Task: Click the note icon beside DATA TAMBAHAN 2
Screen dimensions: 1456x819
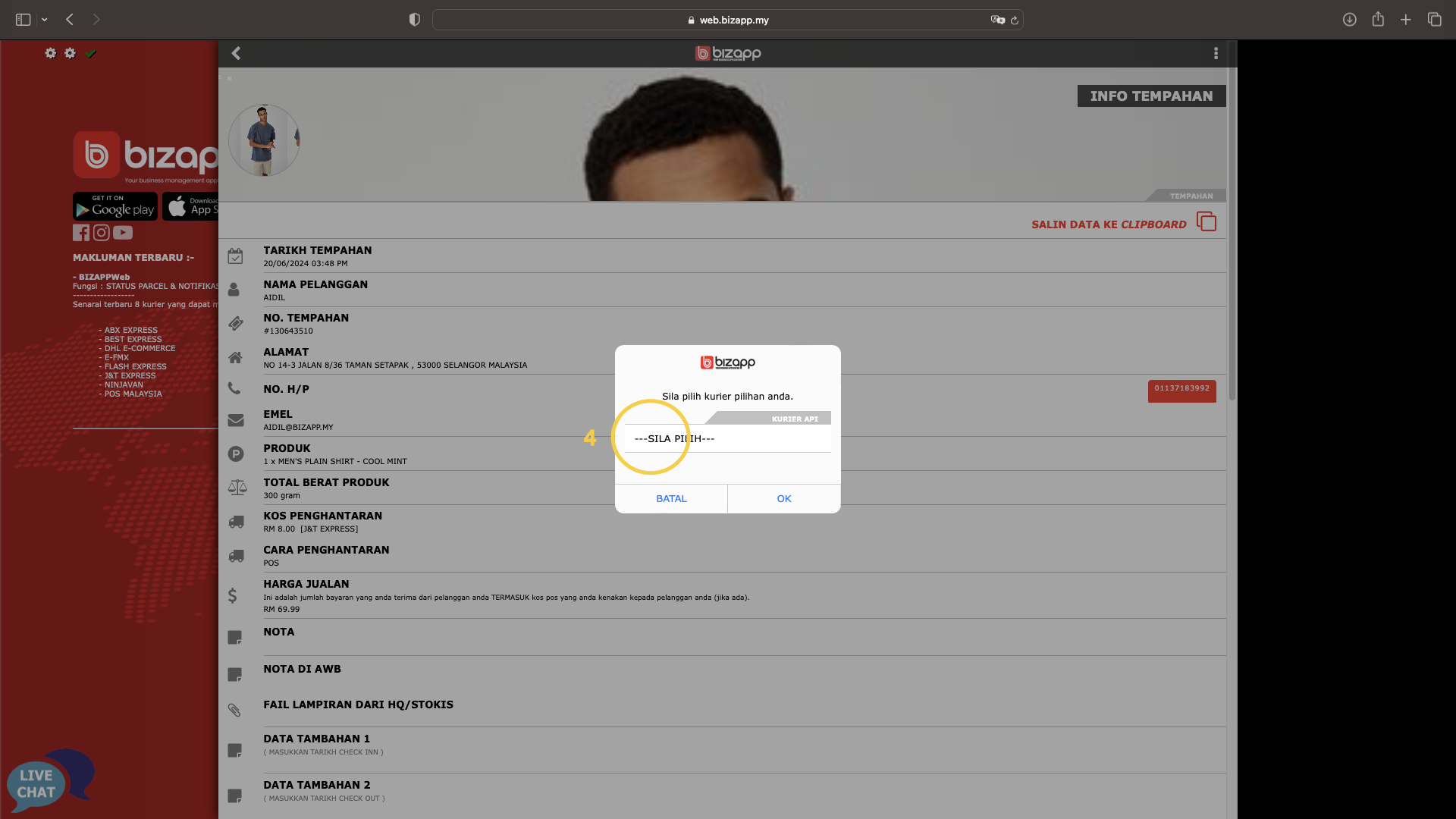Action: pos(235,796)
